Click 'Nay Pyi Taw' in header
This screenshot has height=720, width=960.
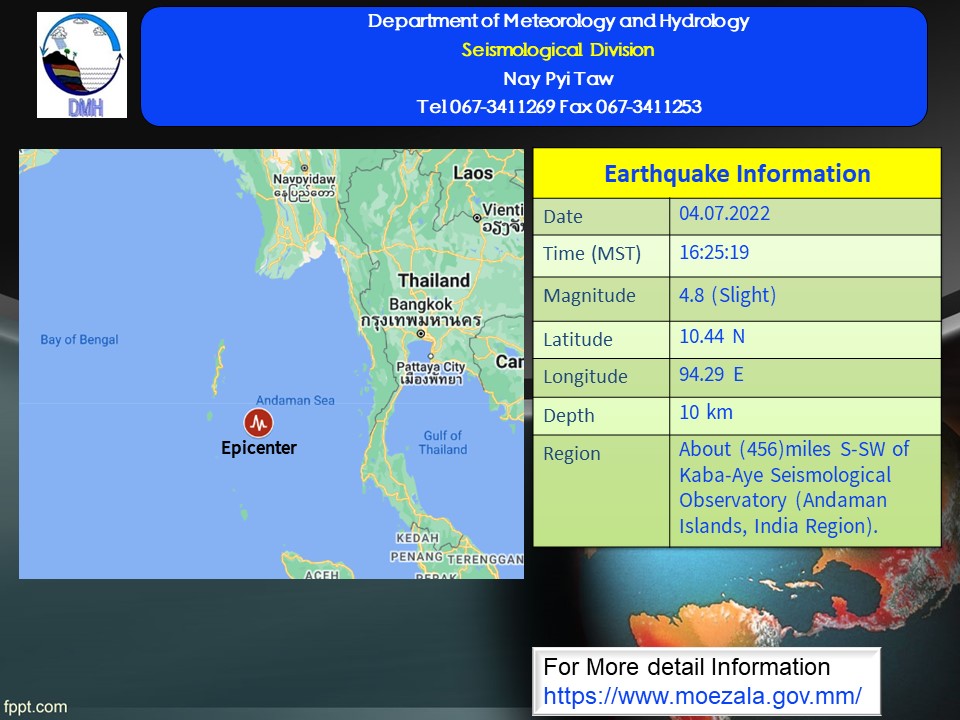pos(558,78)
